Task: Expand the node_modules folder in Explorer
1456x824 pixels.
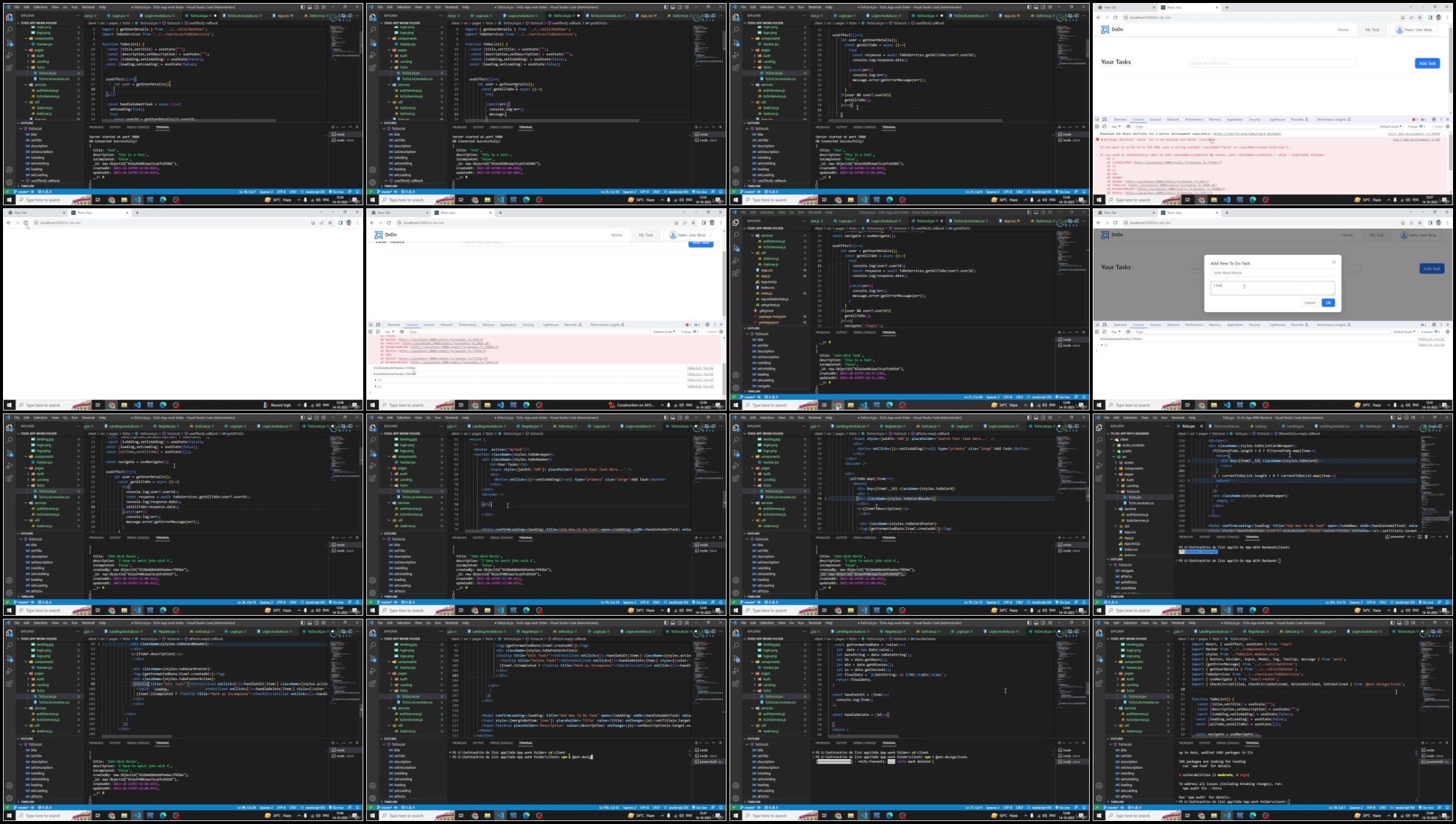Action: [x=1133, y=445]
